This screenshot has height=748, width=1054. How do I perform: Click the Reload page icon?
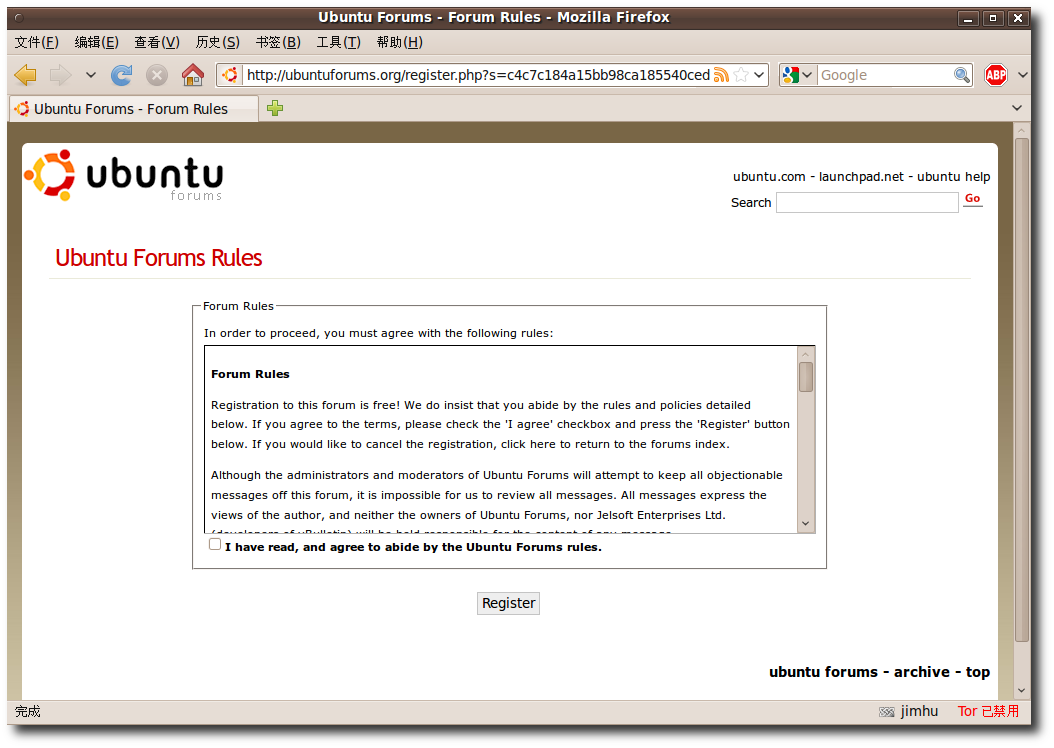click(121, 75)
